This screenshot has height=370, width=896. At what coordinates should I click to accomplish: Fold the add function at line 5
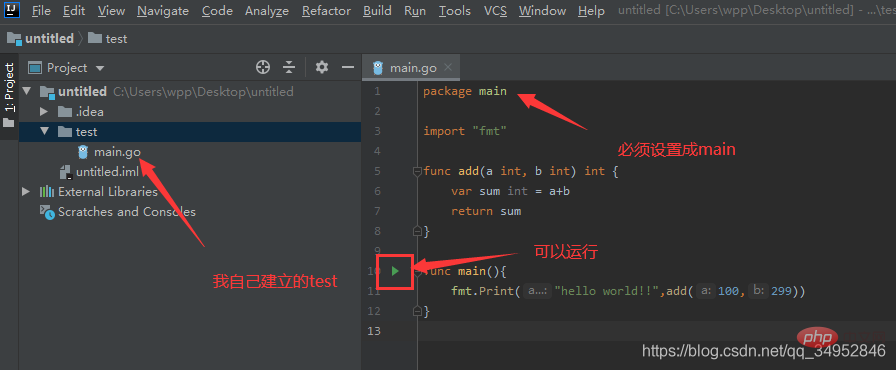[x=417, y=171]
